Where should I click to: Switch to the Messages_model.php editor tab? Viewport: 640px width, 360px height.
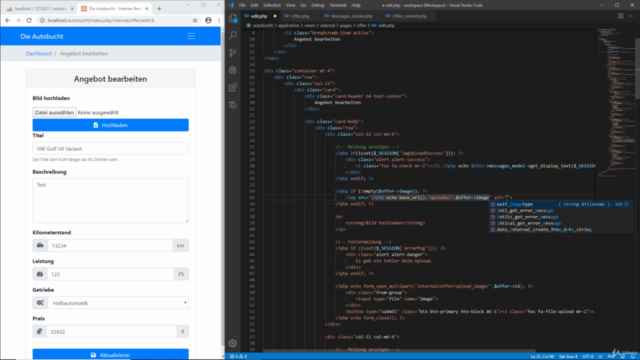click(x=351, y=16)
